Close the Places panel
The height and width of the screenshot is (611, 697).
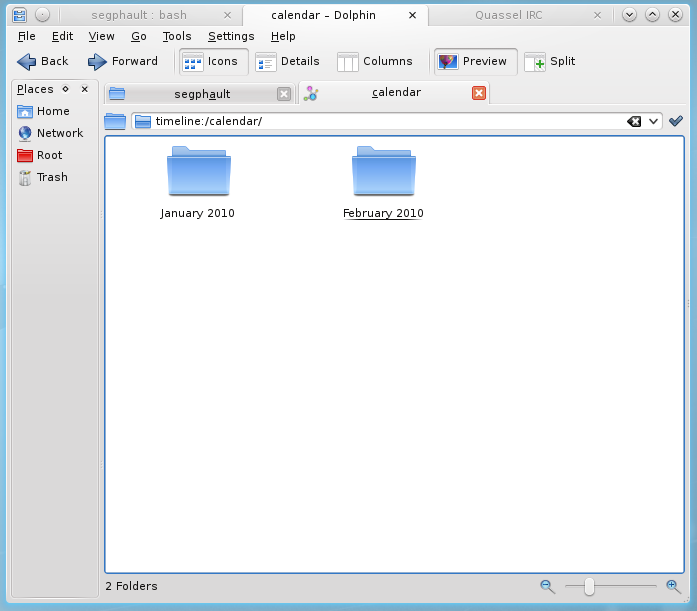point(84,89)
